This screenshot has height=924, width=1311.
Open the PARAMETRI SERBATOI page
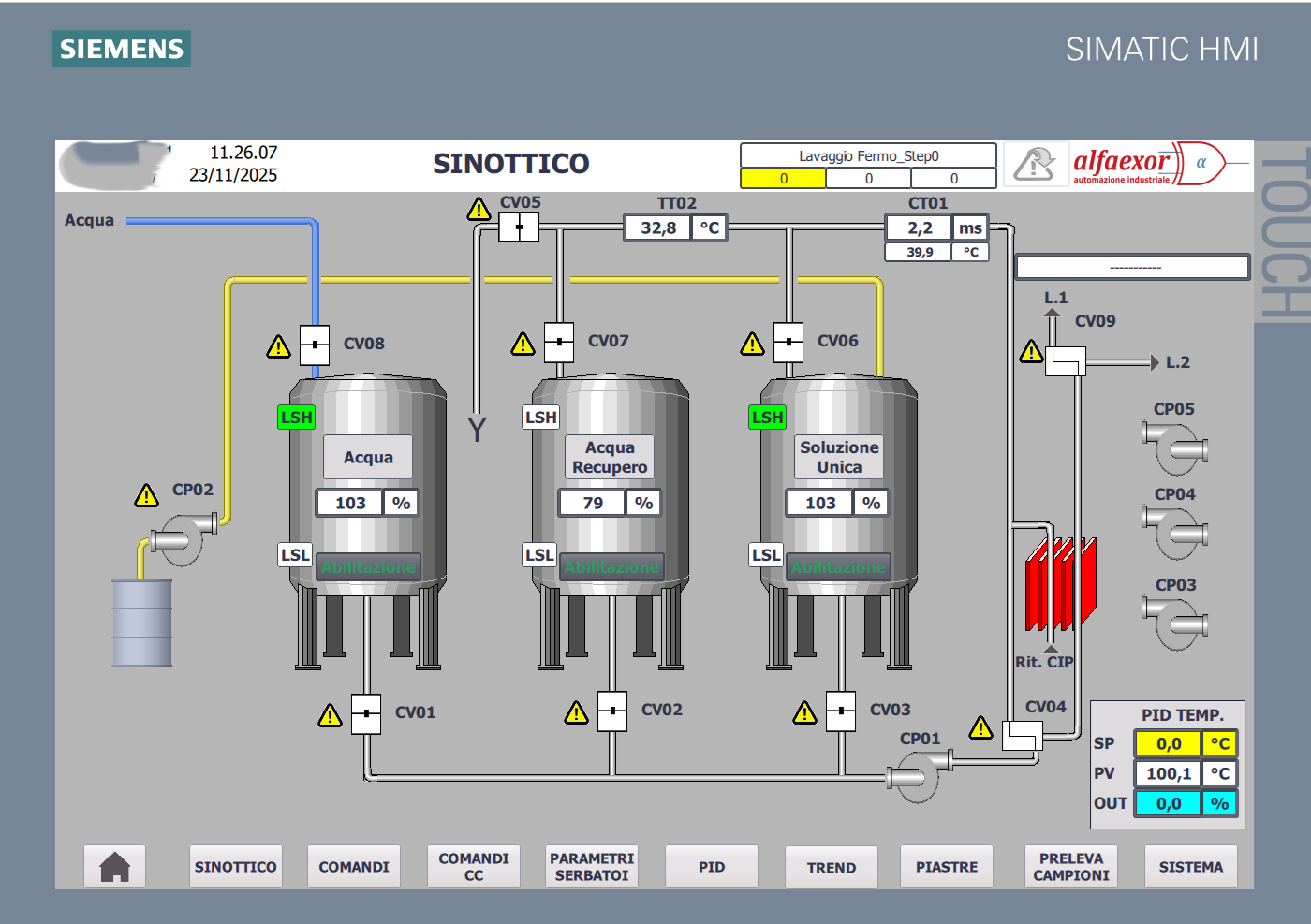click(592, 866)
